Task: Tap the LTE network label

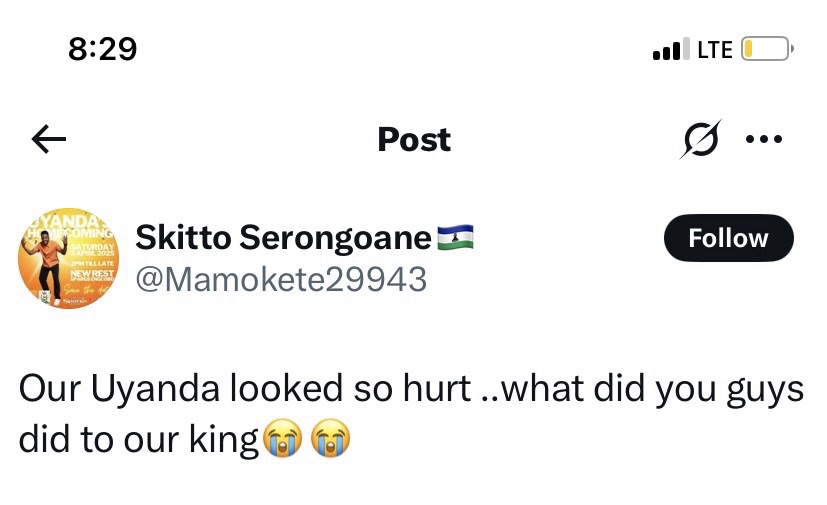Action: click(x=714, y=48)
